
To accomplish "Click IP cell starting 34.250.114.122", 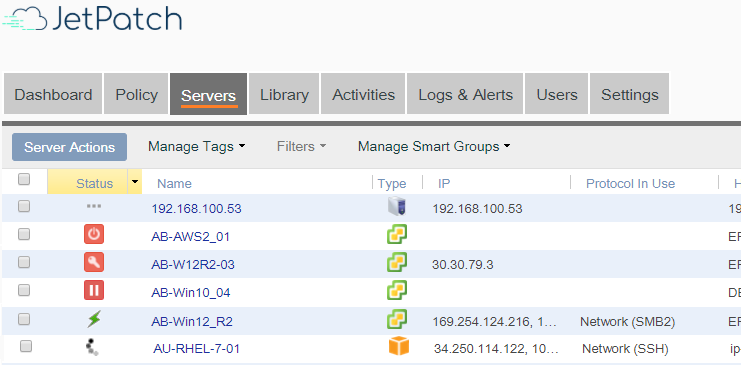I will (x=496, y=349).
